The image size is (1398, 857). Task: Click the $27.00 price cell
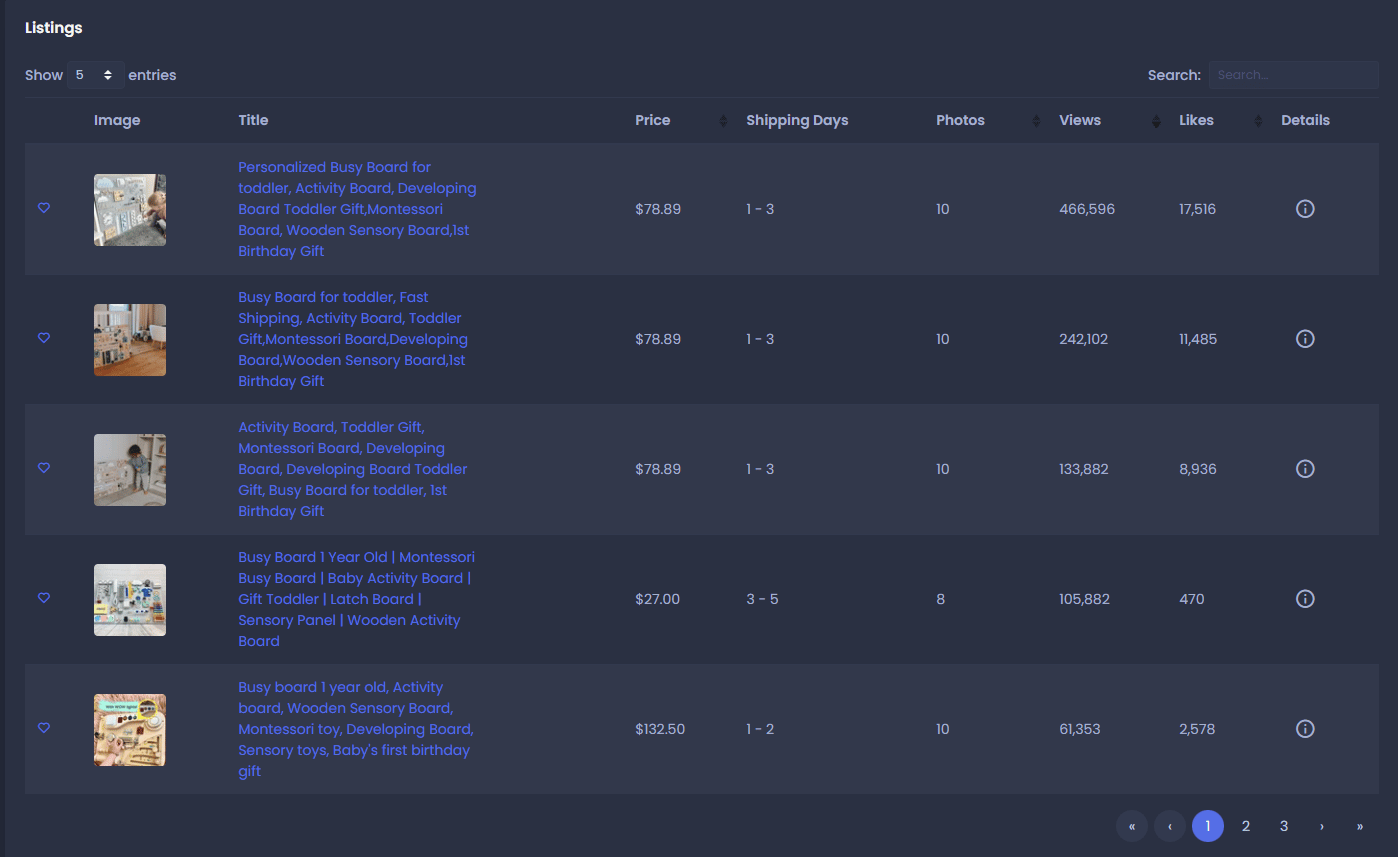point(657,599)
